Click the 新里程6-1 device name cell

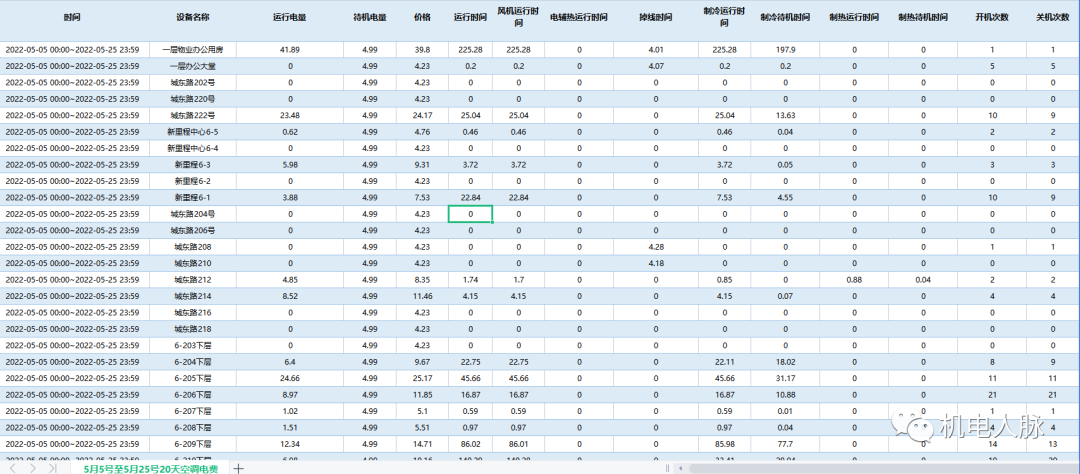click(192, 197)
